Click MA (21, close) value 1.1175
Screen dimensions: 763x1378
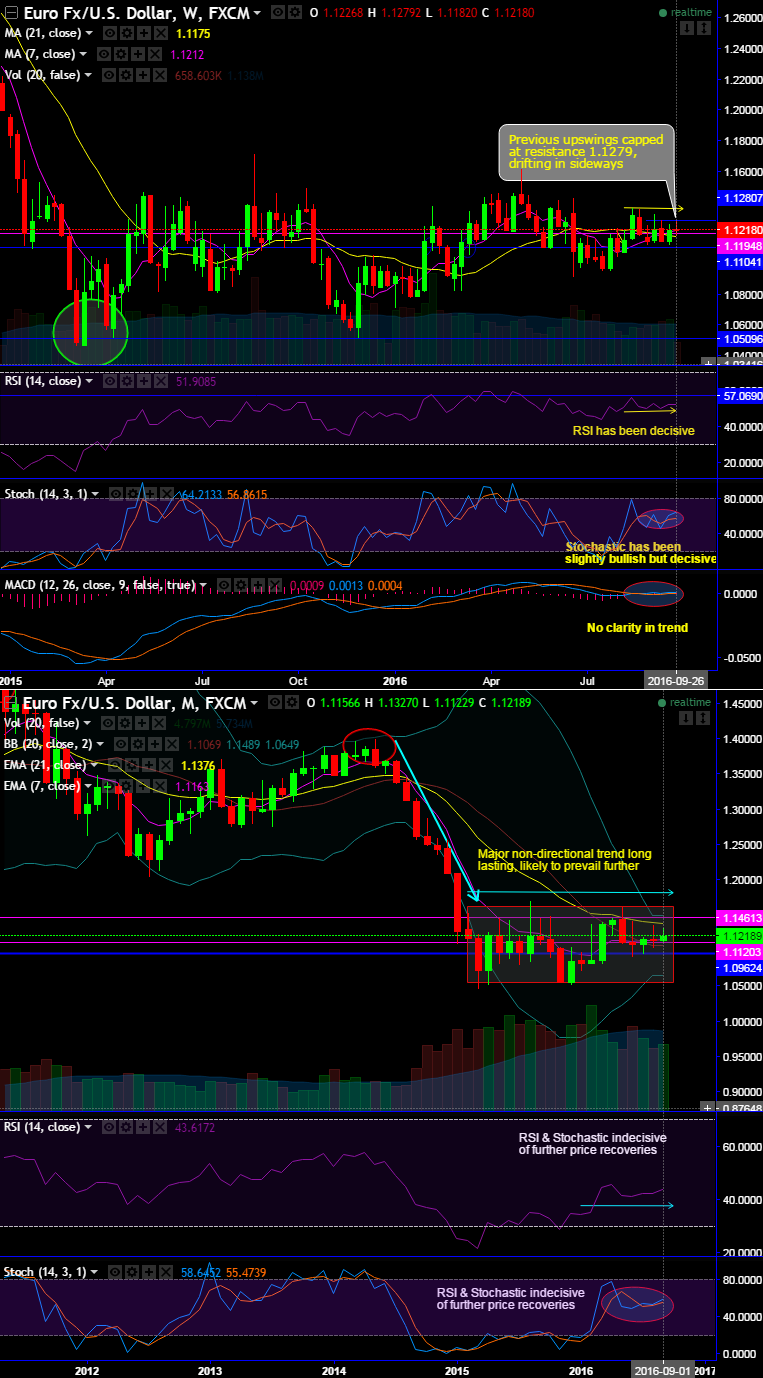(x=194, y=33)
